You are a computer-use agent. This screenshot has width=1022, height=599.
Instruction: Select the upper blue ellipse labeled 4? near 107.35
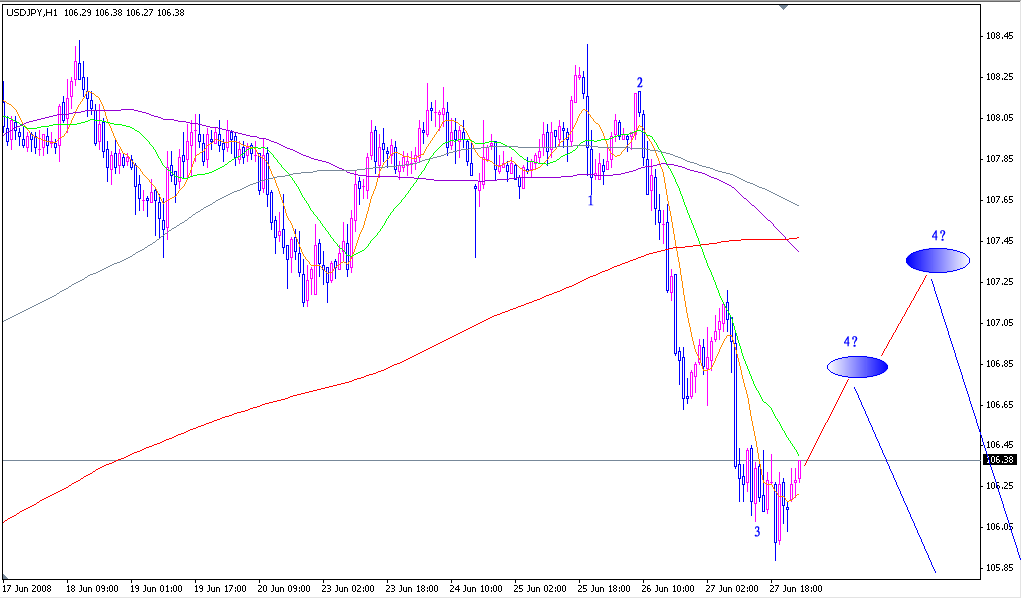(x=937, y=260)
